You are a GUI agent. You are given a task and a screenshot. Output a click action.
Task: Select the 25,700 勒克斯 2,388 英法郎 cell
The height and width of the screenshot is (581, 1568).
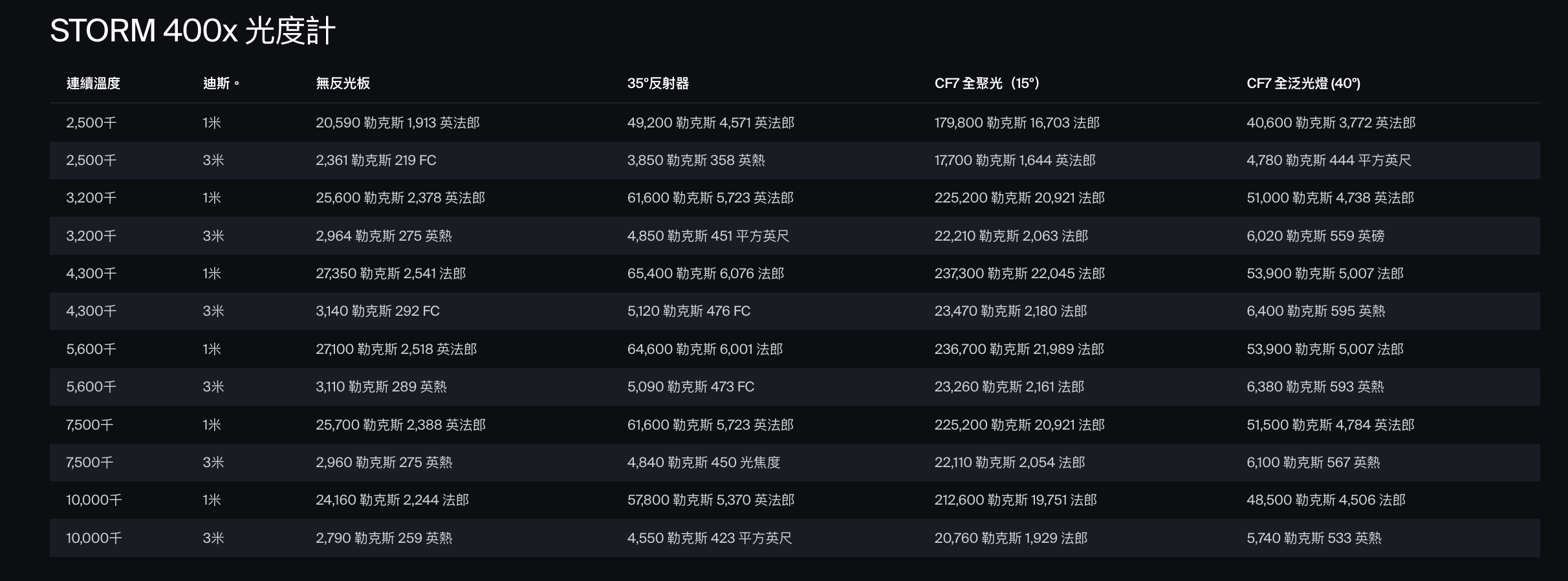400,425
